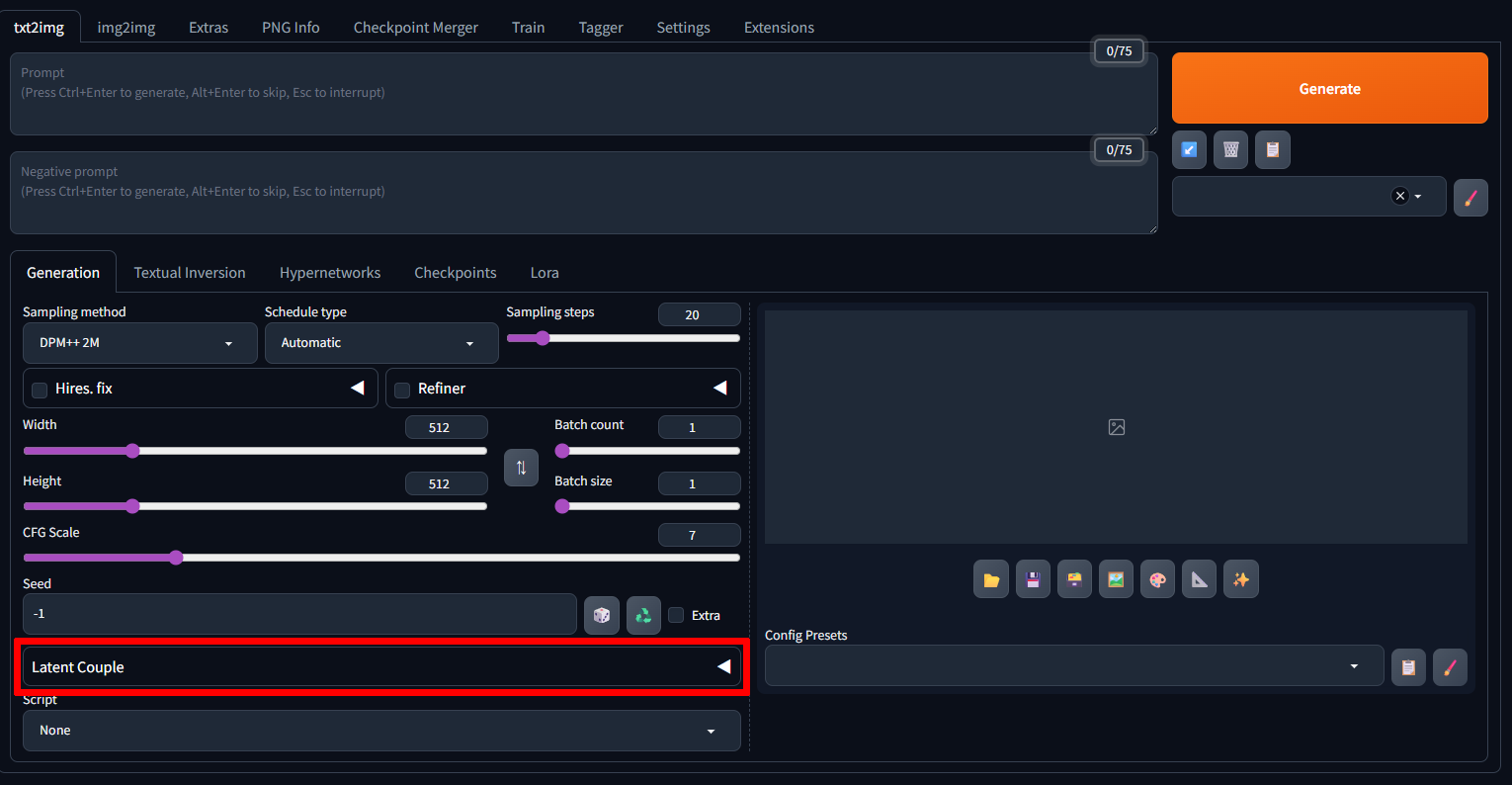Enable the Hires. fix checkbox

click(x=40, y=390)
